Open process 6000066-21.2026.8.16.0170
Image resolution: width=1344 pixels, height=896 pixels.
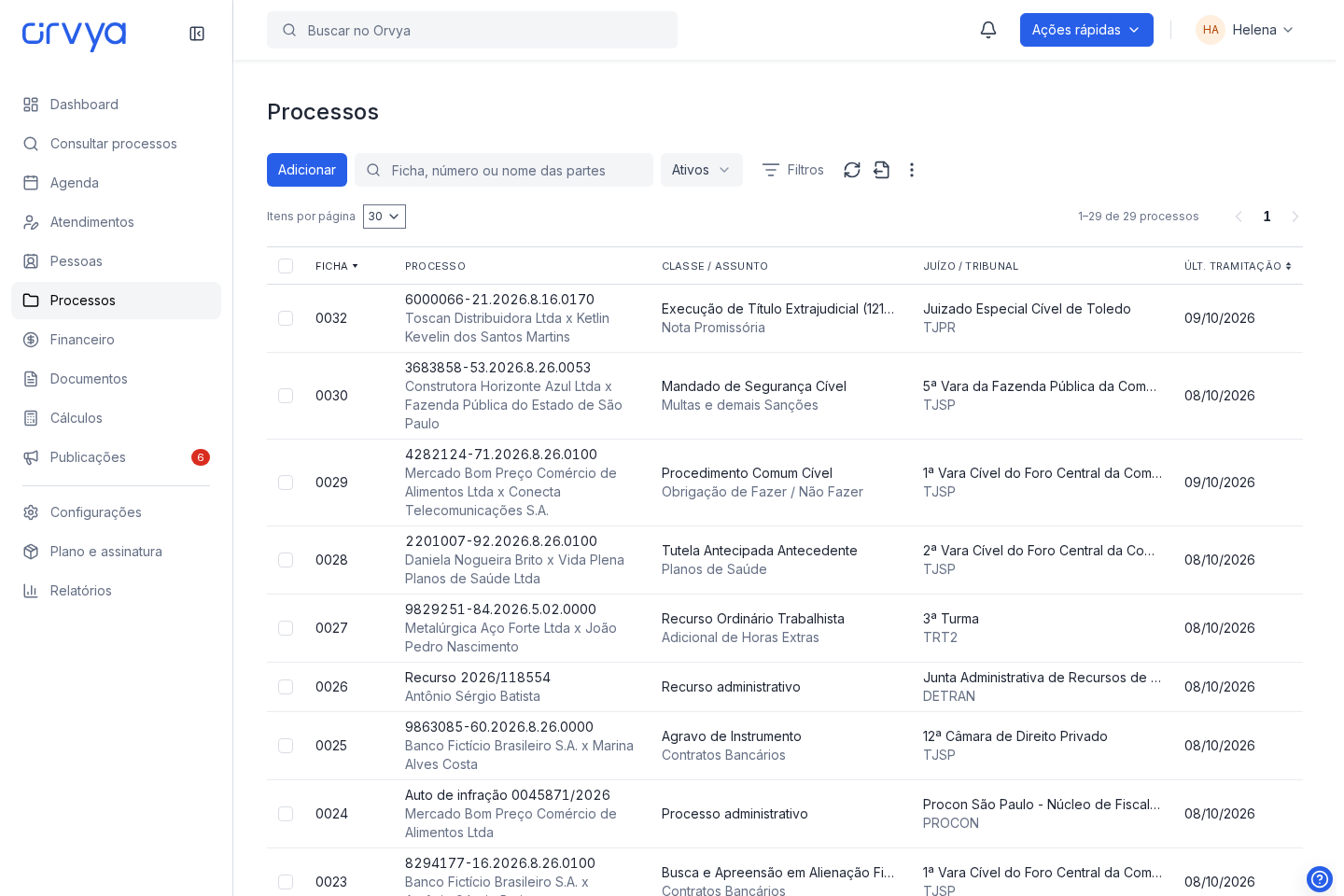click(499, 300)
